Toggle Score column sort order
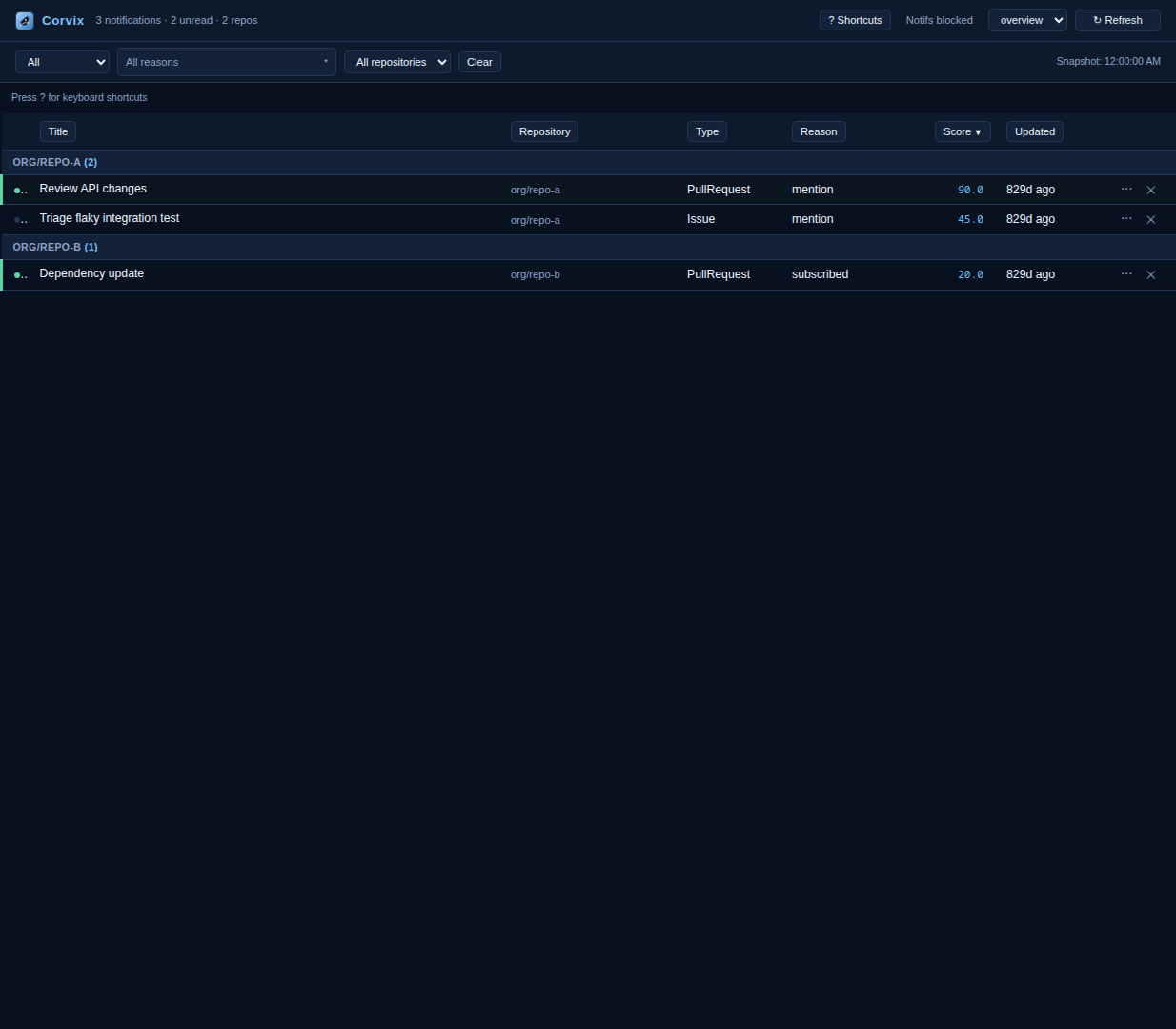 click(x=963, y=131)
